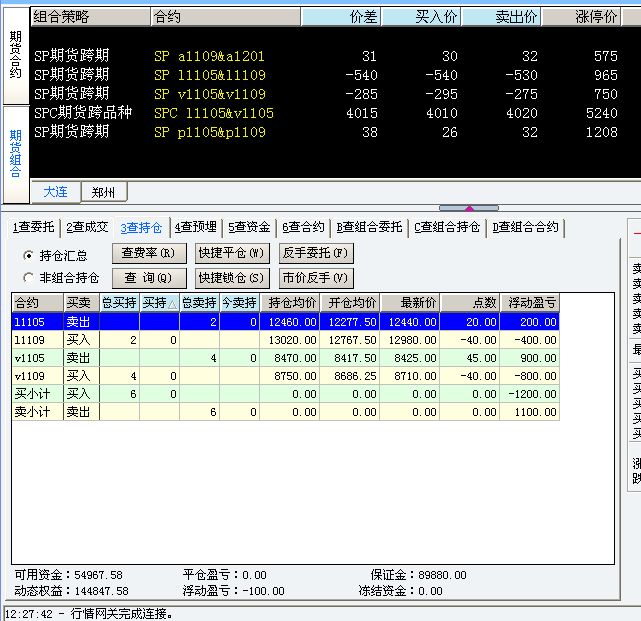
Task: Click the 组合策略 column header
Action: click(90, 17)
